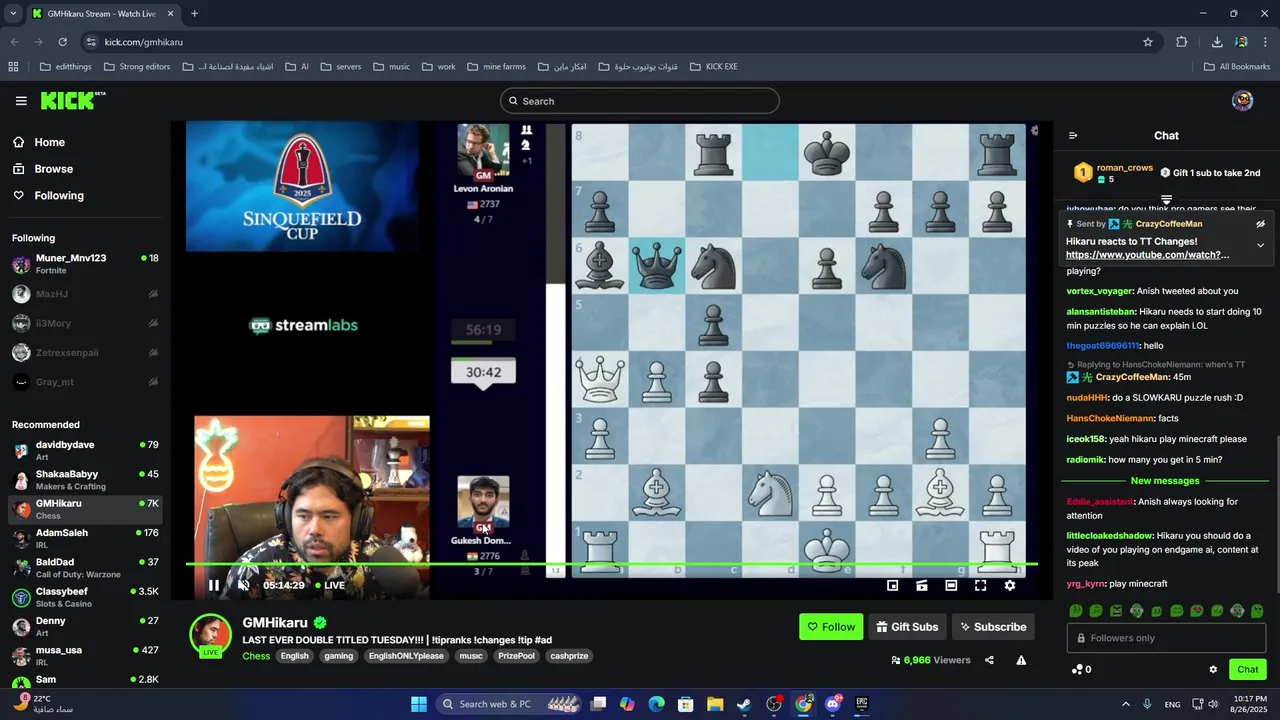
Task: Click the green Chat send button
Action: tap(1248, 669)
